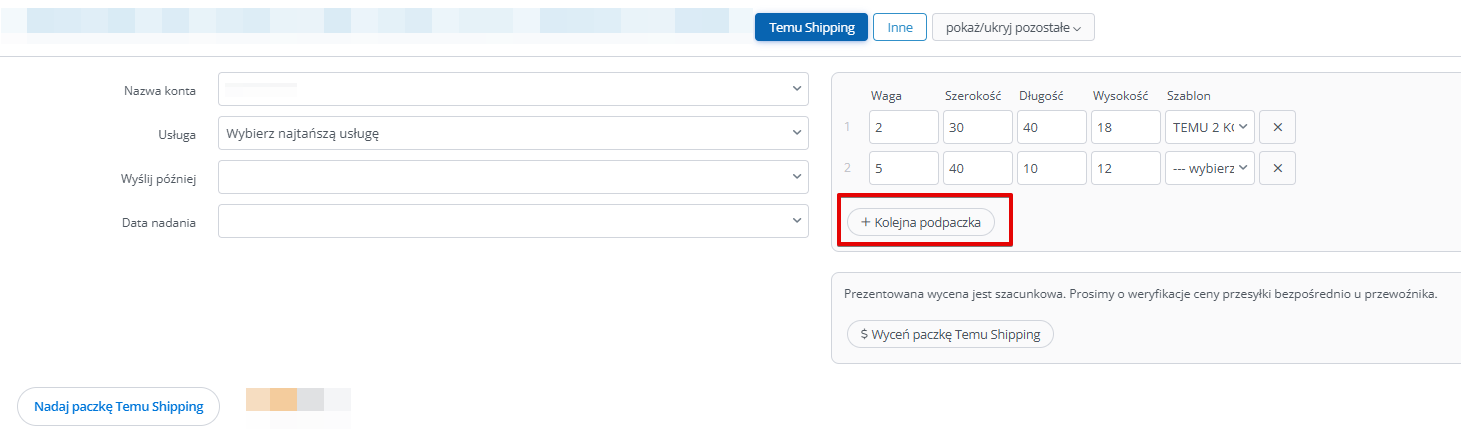Click the first row Waga field
Screen dimensions: 1461x438
(x=903, y=128)
